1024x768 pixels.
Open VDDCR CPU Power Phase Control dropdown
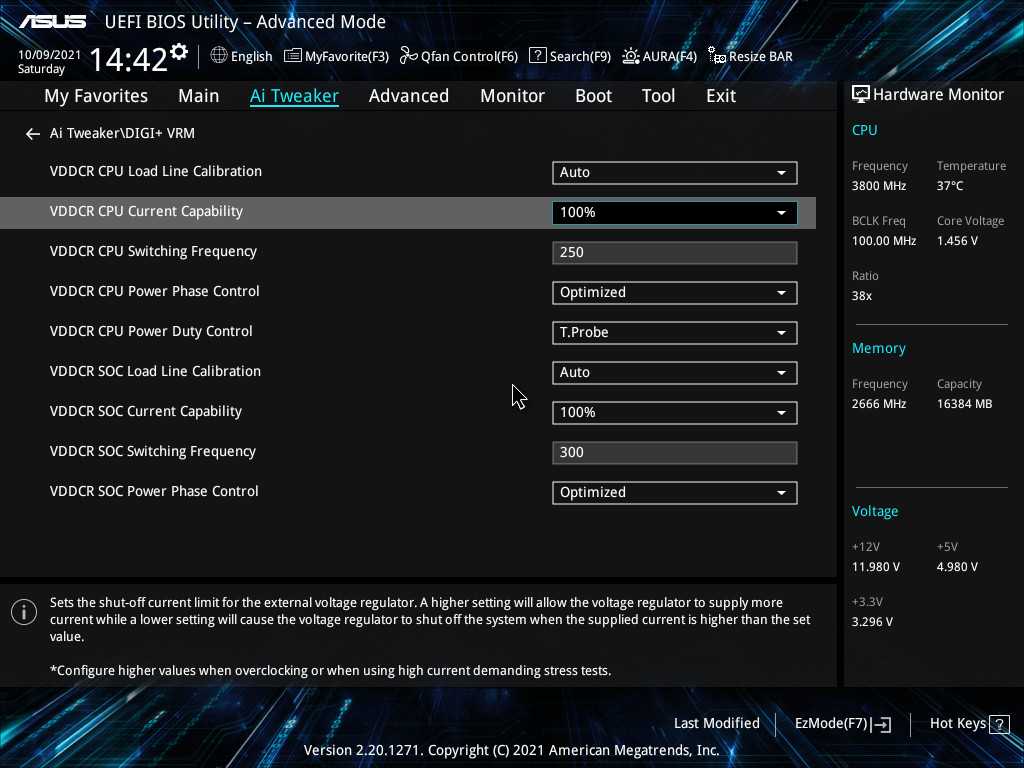[x=674, y=293]
